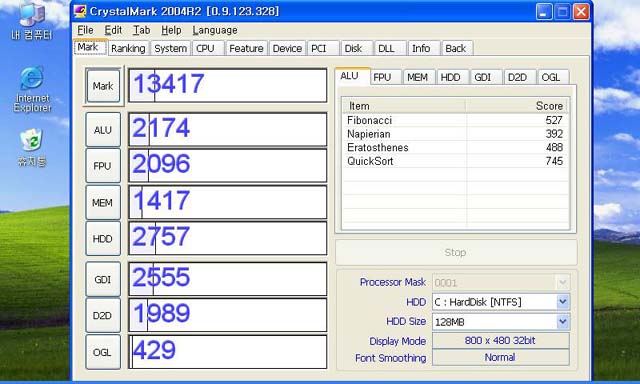This screenshot has width=640, height=384.
Task: Switch to the Mark tab
Action: pos(90,47)
